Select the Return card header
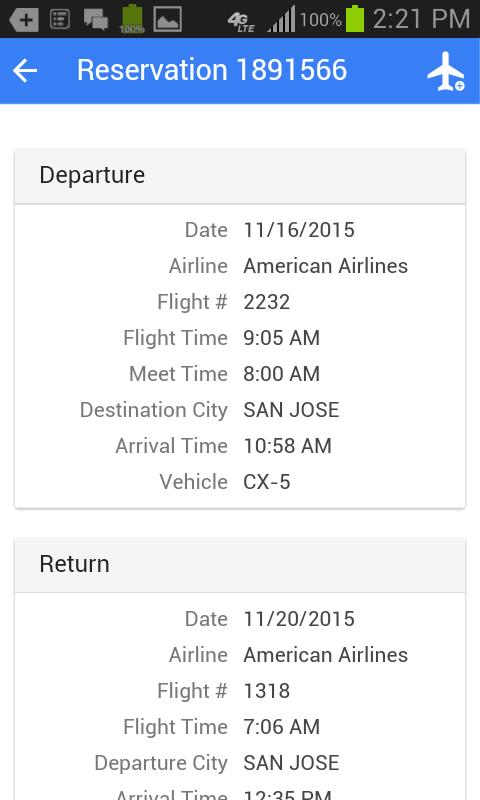 tap(240, 565)
